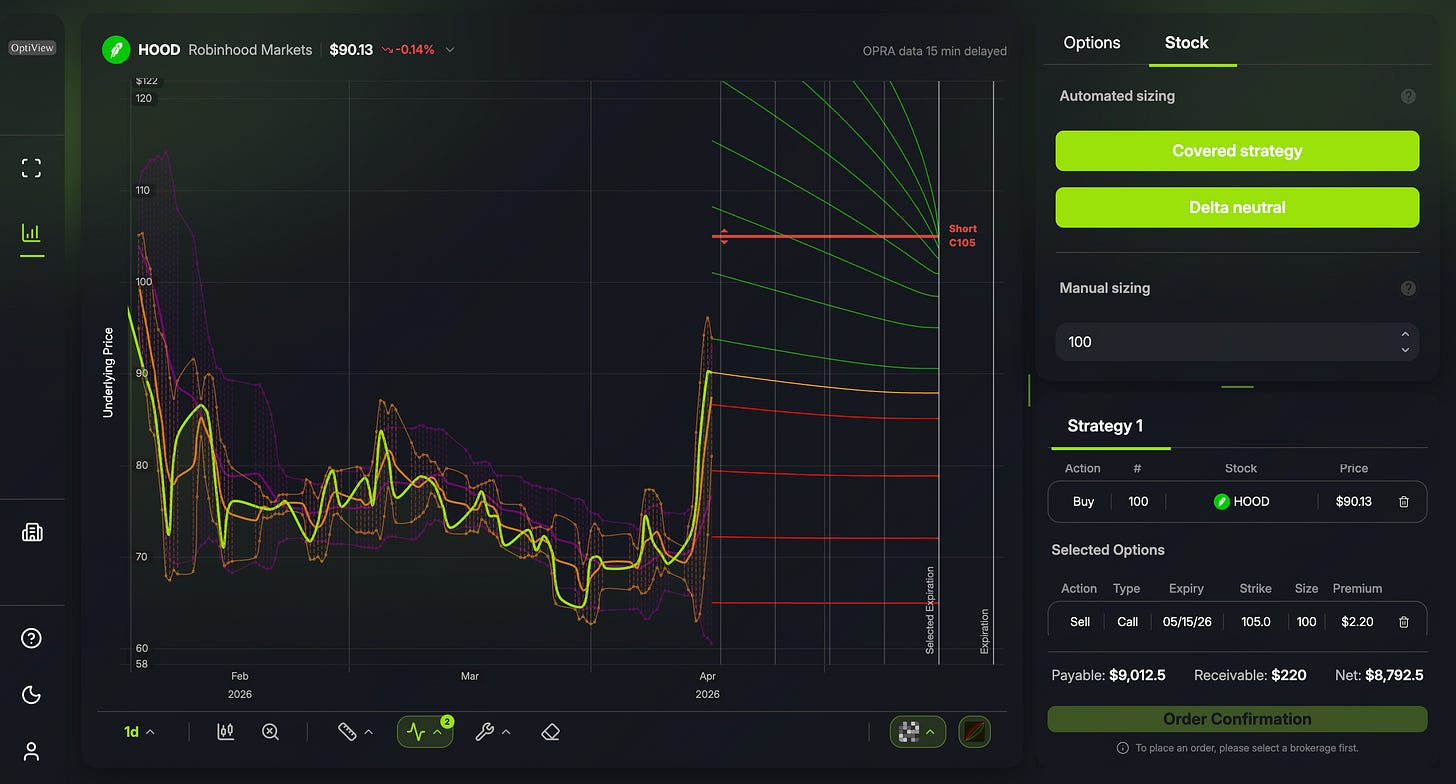
Task: Decrease manual sizing with the down arrow
Action: coord(1405,349)
